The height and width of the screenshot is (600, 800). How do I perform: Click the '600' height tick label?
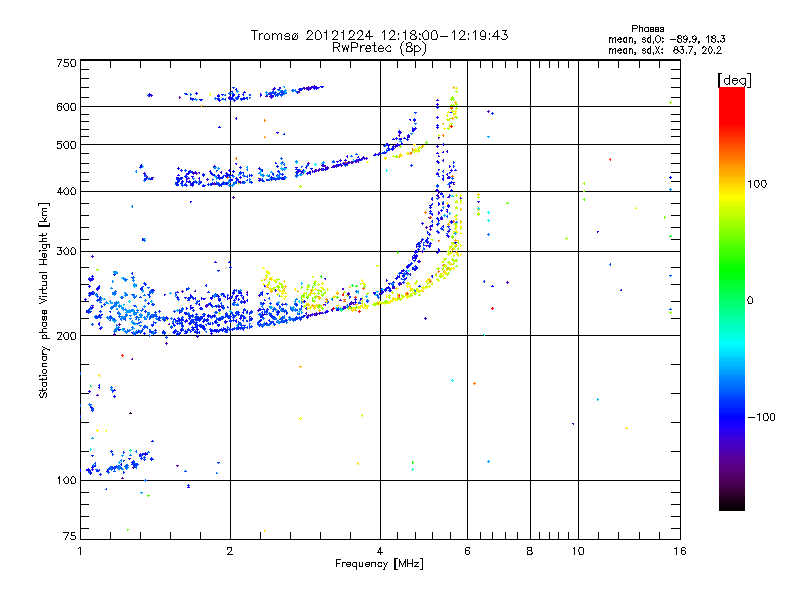coord(66,107)
